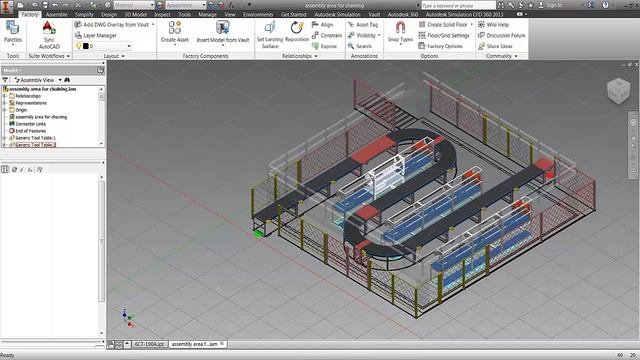
Task: Switch to the Simplify ribbon tab
Action: point(84,14)
